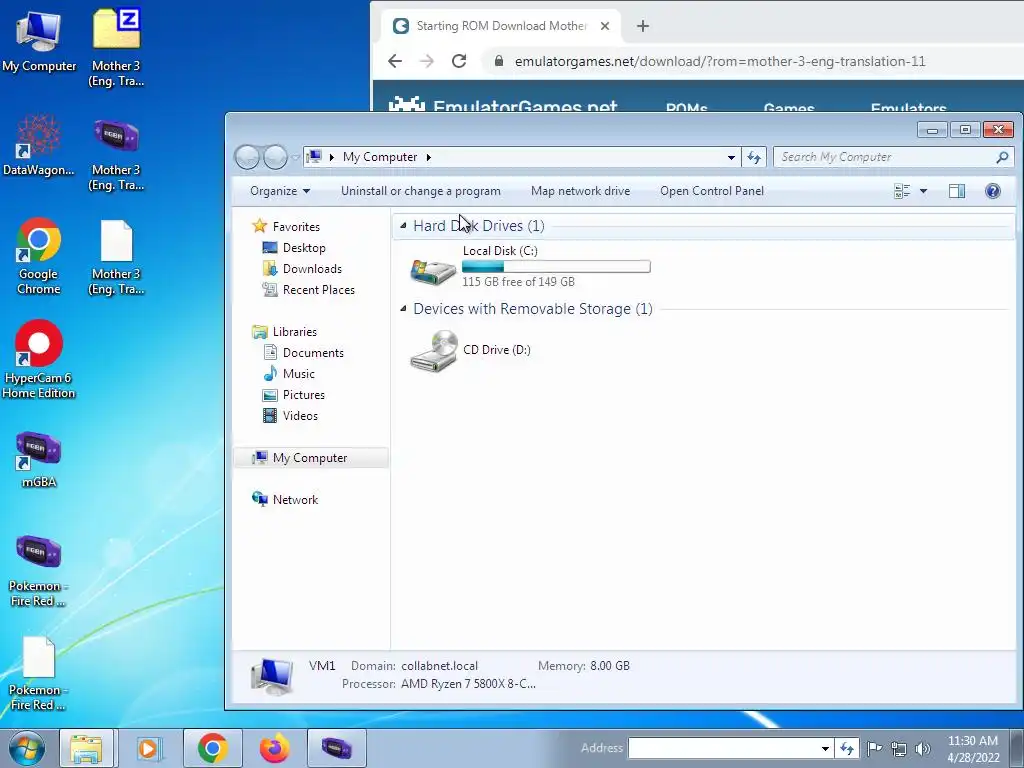Click Explorer forward navigation button
1024x768 pixels.
[275, 157]
